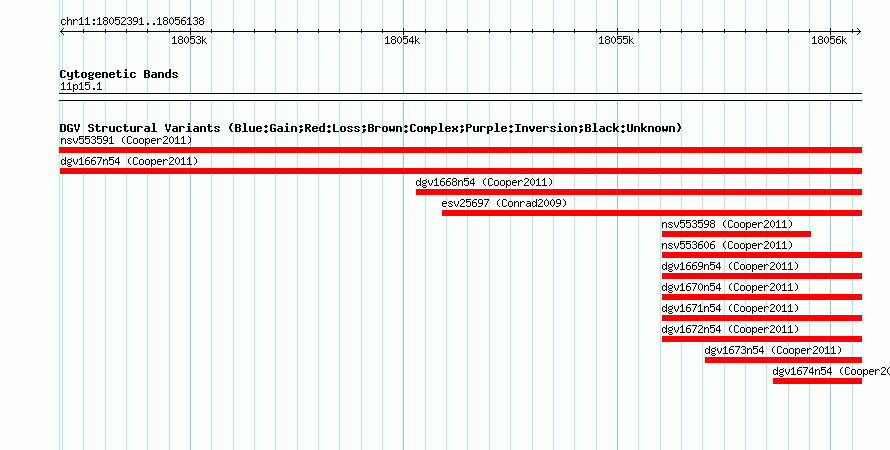890x450 pixels.
Task: Click the 18053k ruler mark
Action: [x=189, y=40]
